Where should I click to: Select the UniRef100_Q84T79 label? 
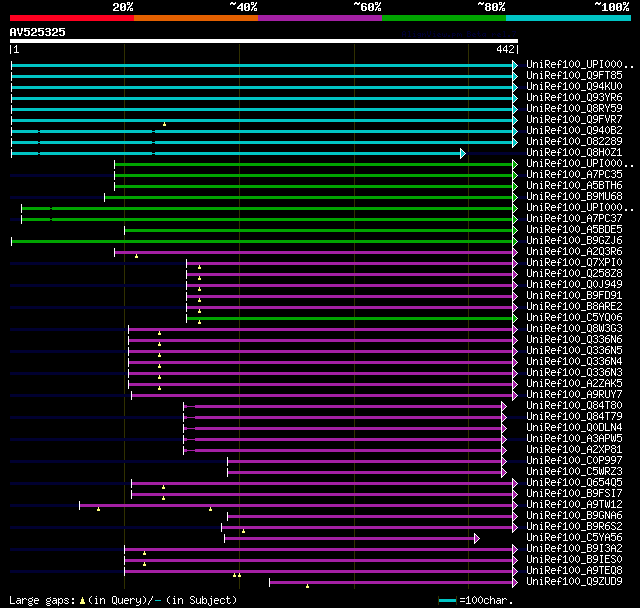point(574,417)
